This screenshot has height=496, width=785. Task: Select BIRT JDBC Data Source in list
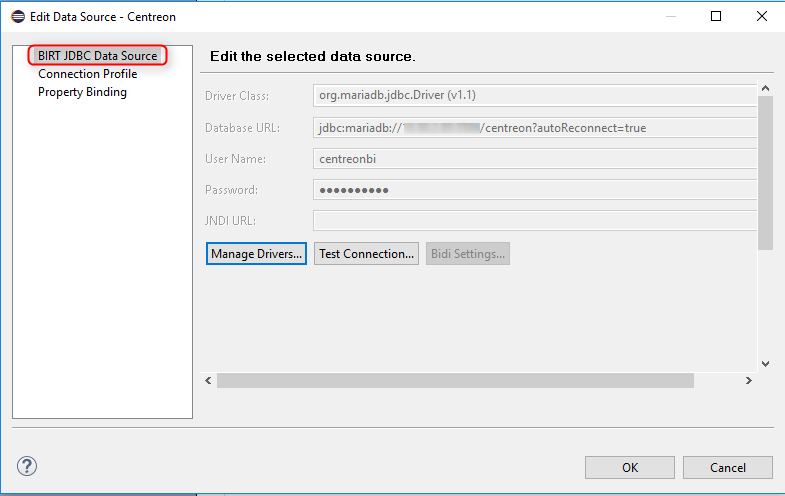(x=97, y=56)
